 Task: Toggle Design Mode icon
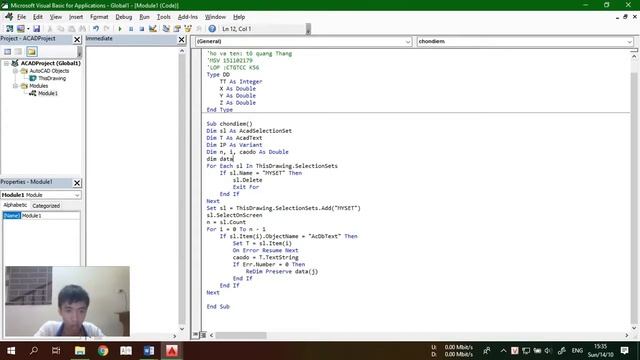point(153,29)
